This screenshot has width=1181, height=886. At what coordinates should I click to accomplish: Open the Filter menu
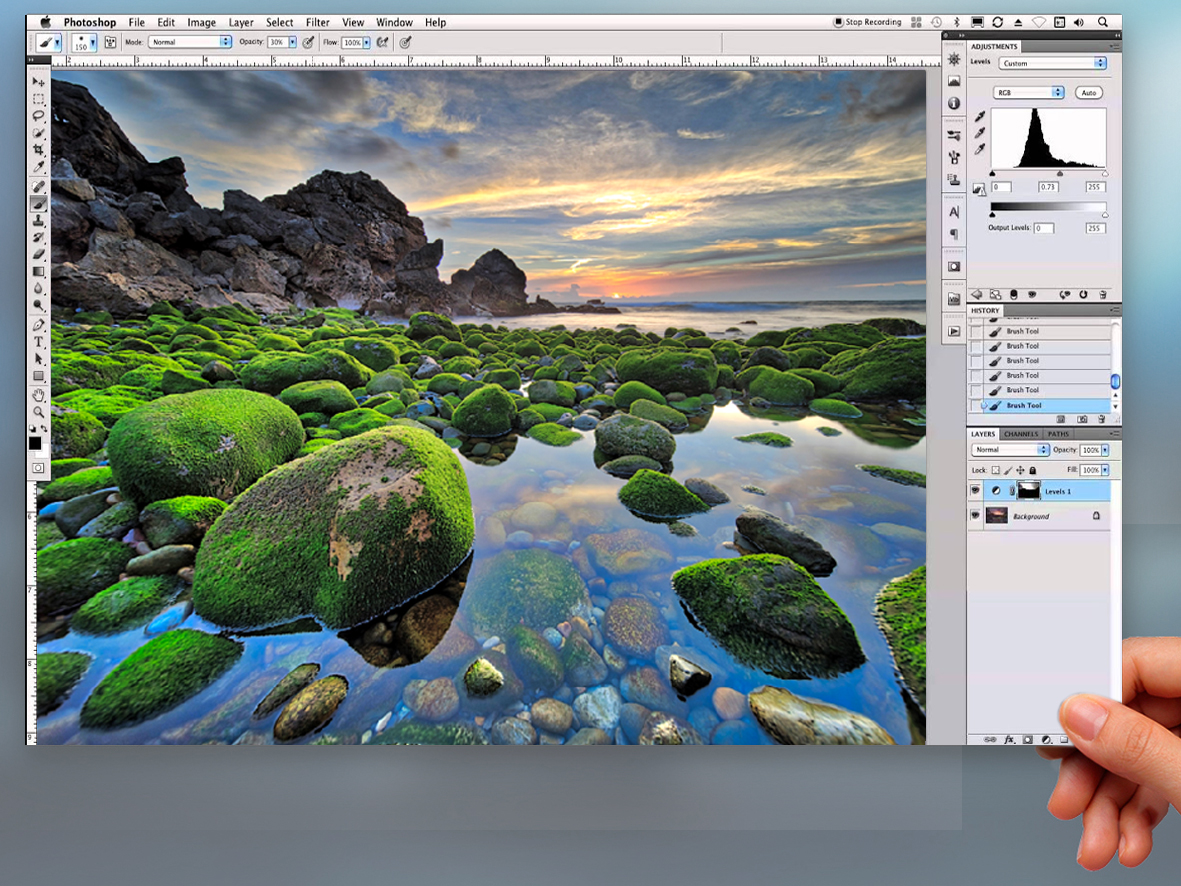tap(318, 22)
